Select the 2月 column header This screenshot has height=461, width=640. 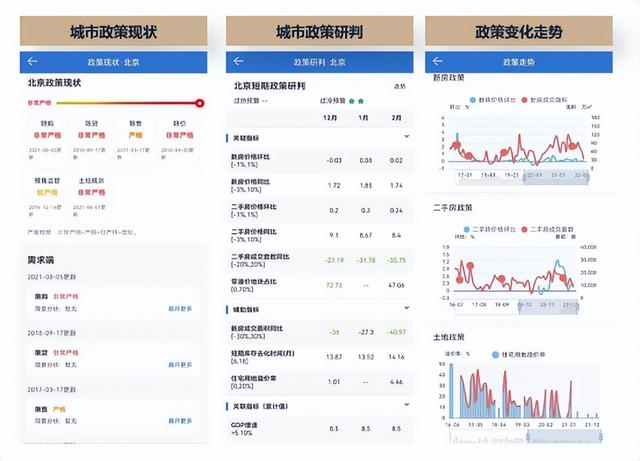(x=396, y=118)
